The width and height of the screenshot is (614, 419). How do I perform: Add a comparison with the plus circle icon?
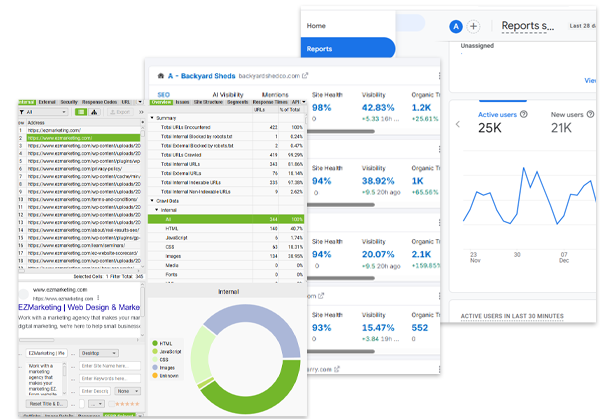click(473, 26)
